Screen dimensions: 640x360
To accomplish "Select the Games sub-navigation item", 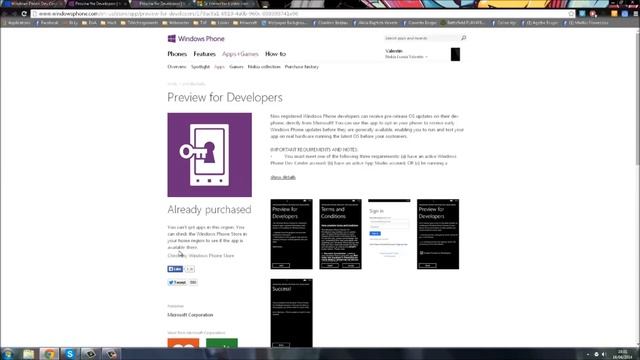I will pyautogui.click(x=236, y=67).
